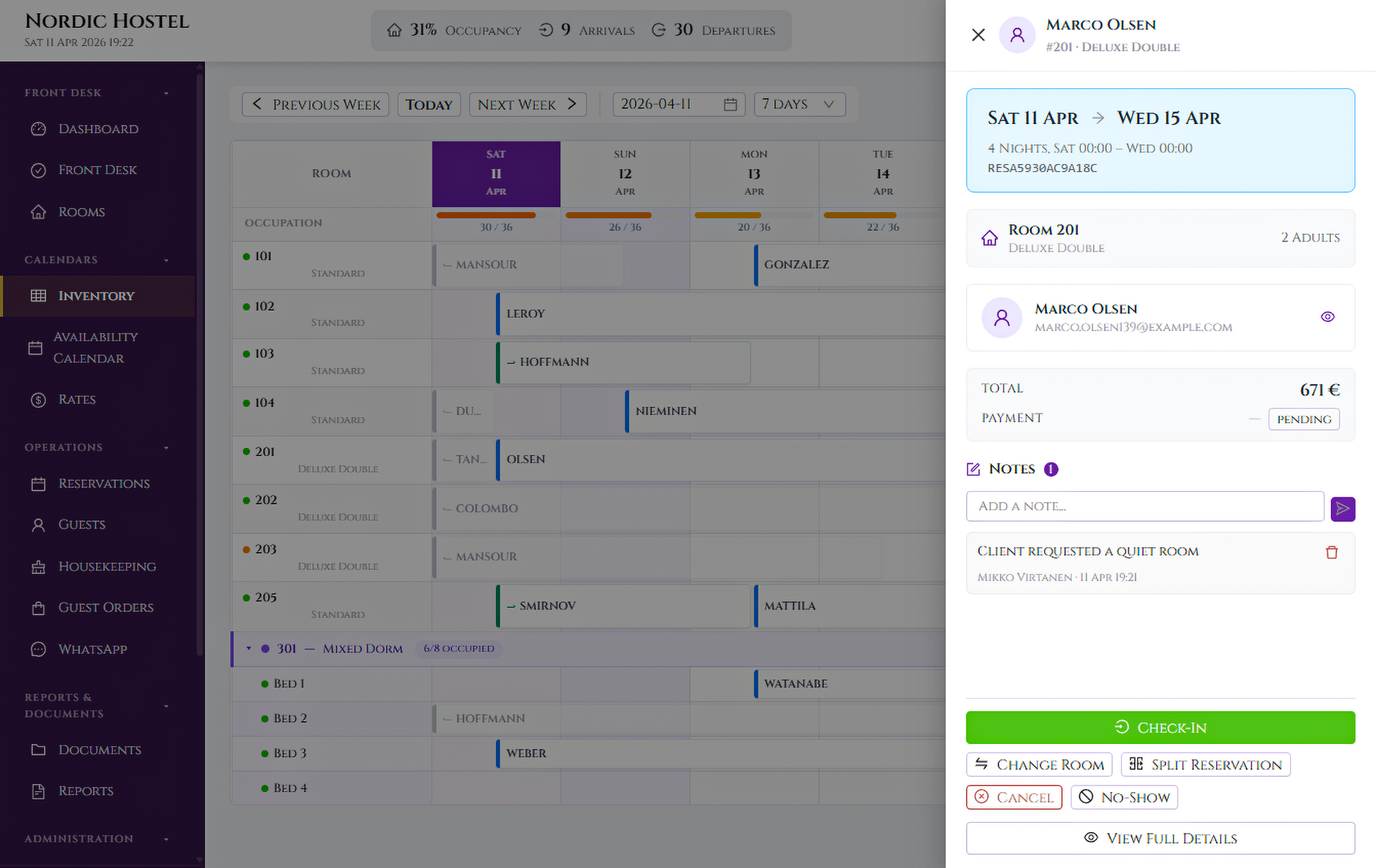1376x868 pixels.
Task: Open the 7 Days range dropdown
Action: tap(799, 105)
